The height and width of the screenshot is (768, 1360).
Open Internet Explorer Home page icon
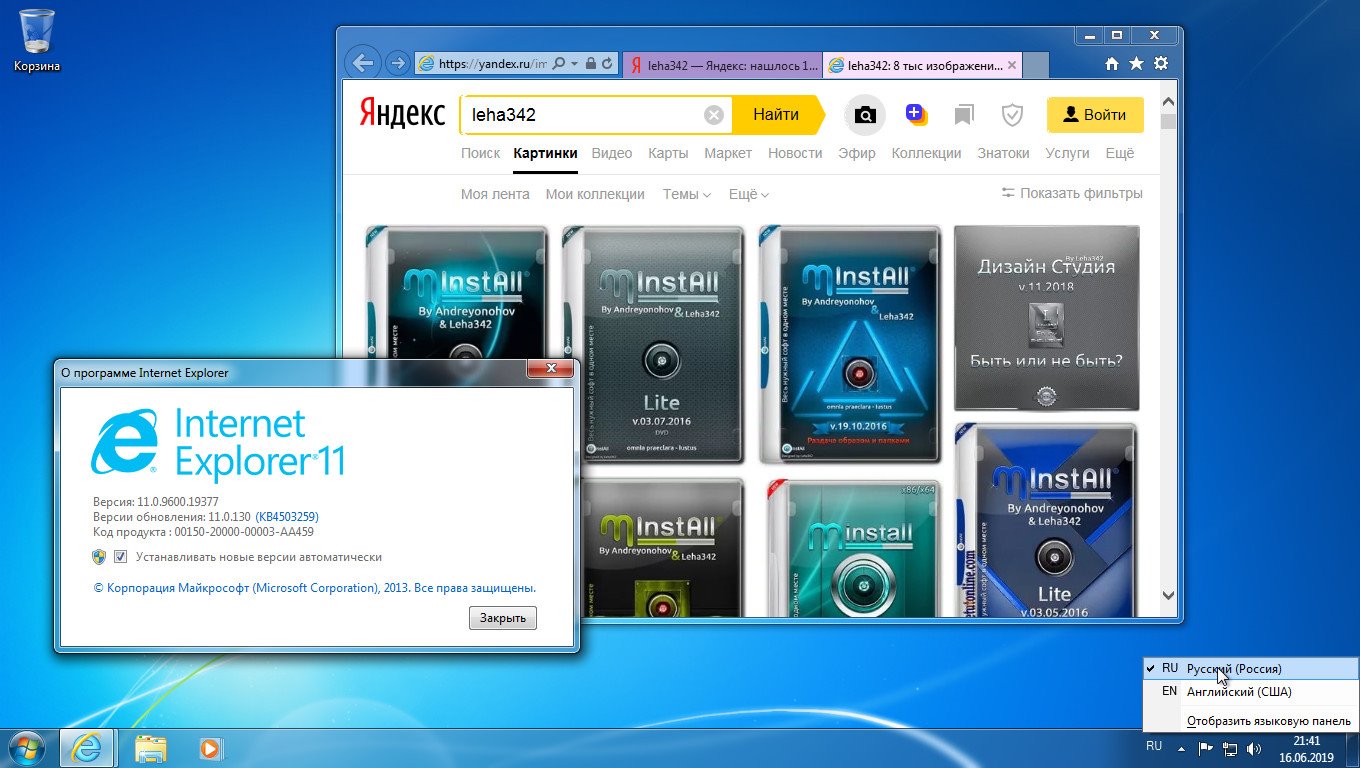(x=1112, y=63)
